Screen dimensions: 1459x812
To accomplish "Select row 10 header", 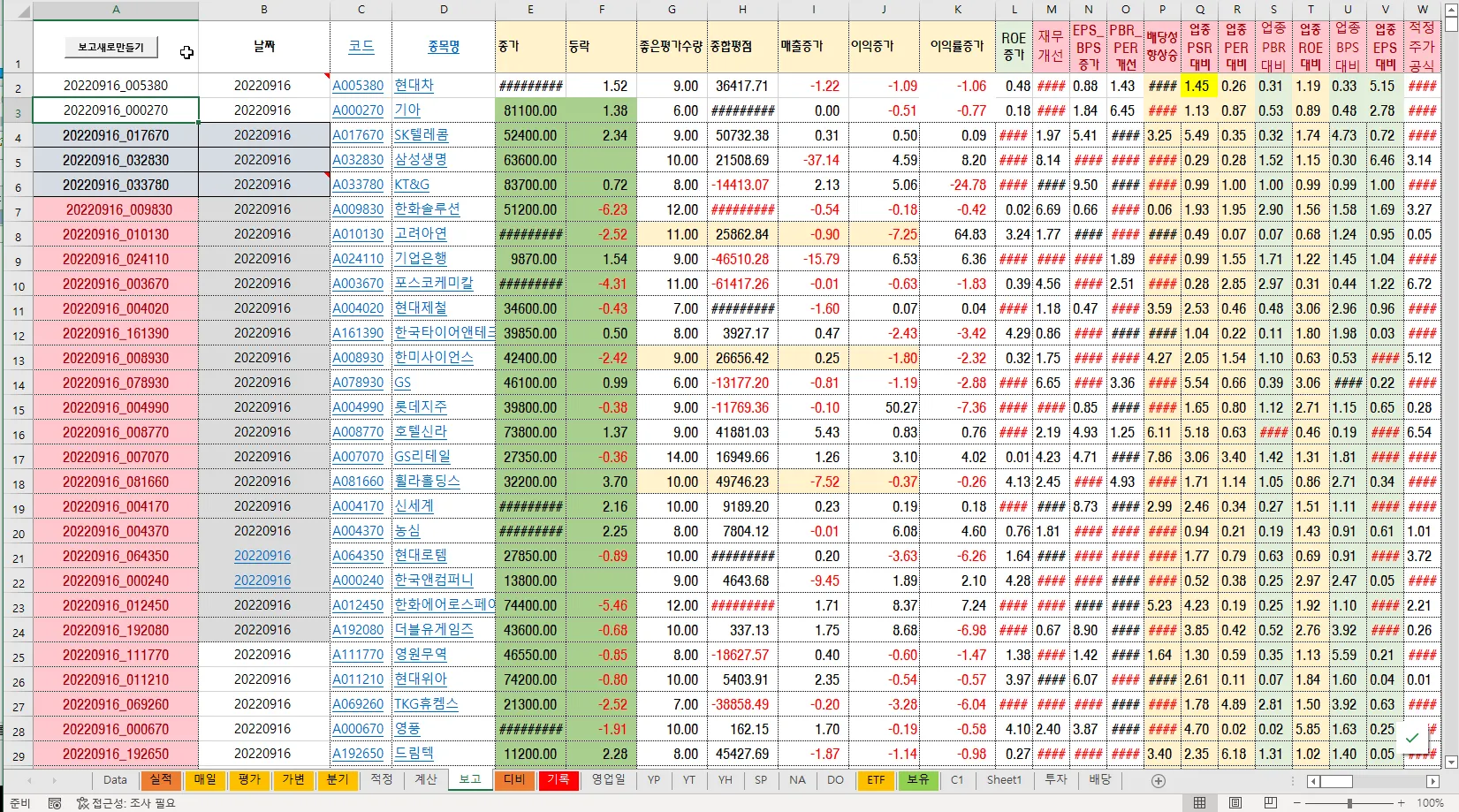I will click(x=17, y=285).
